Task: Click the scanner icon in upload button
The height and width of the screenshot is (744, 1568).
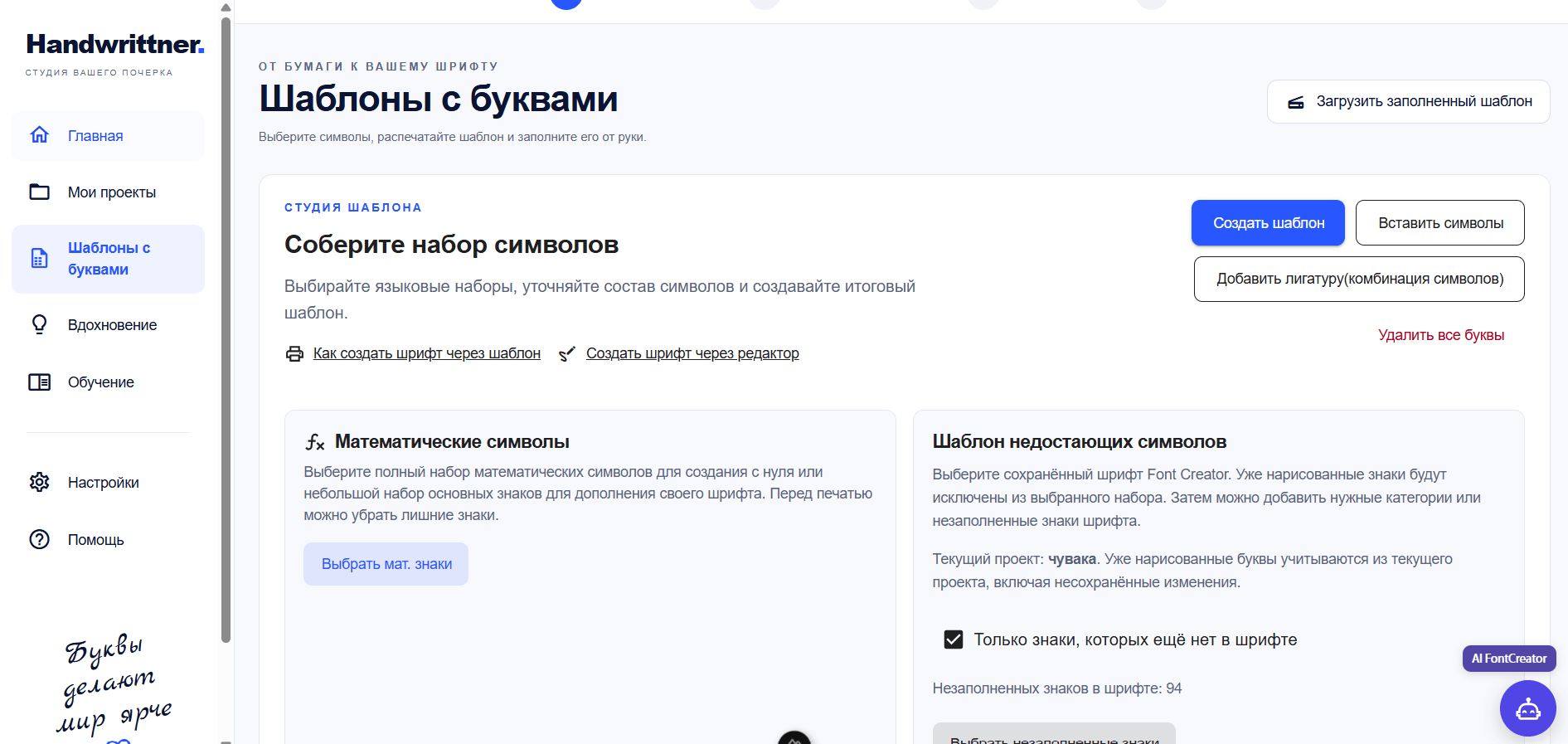Action: point(1295,102)
